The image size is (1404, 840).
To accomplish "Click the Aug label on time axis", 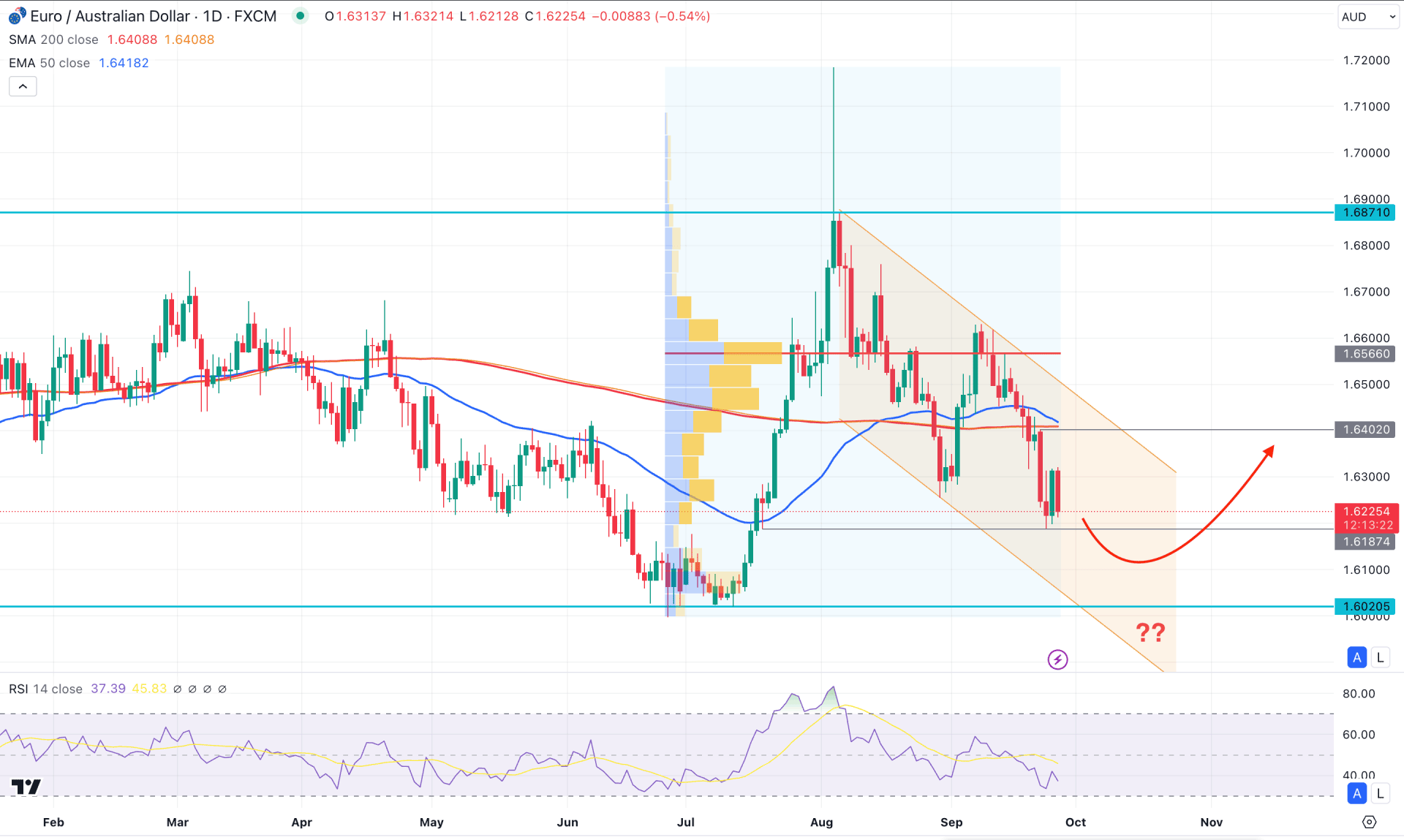I will tap(821, 822).
